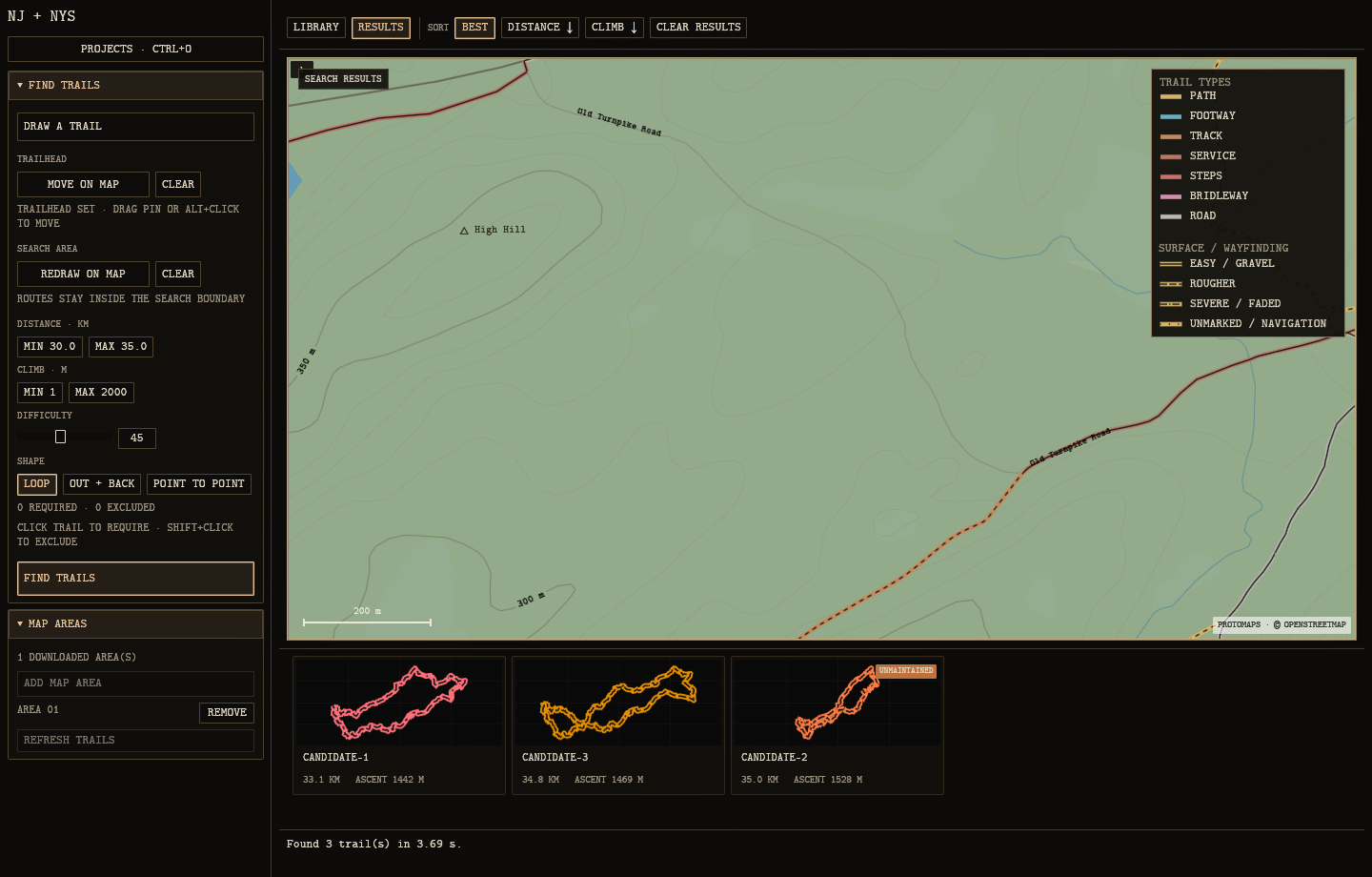Click the Search Results map label
1372x877 pixels.
343,79
